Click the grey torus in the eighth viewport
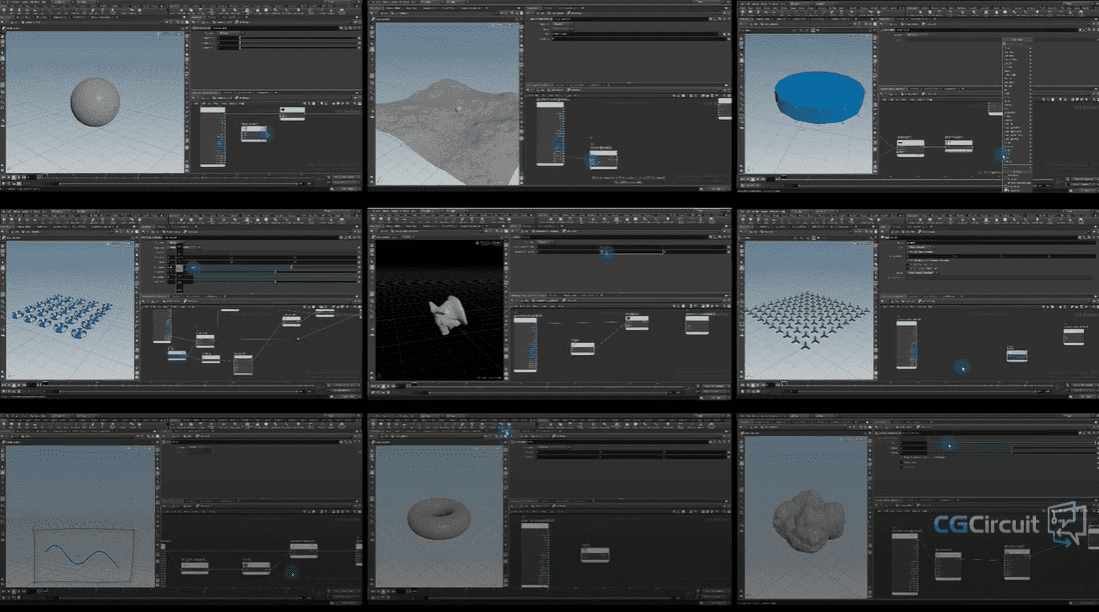This screenshot has height=612, width=1099. [439, 518]
